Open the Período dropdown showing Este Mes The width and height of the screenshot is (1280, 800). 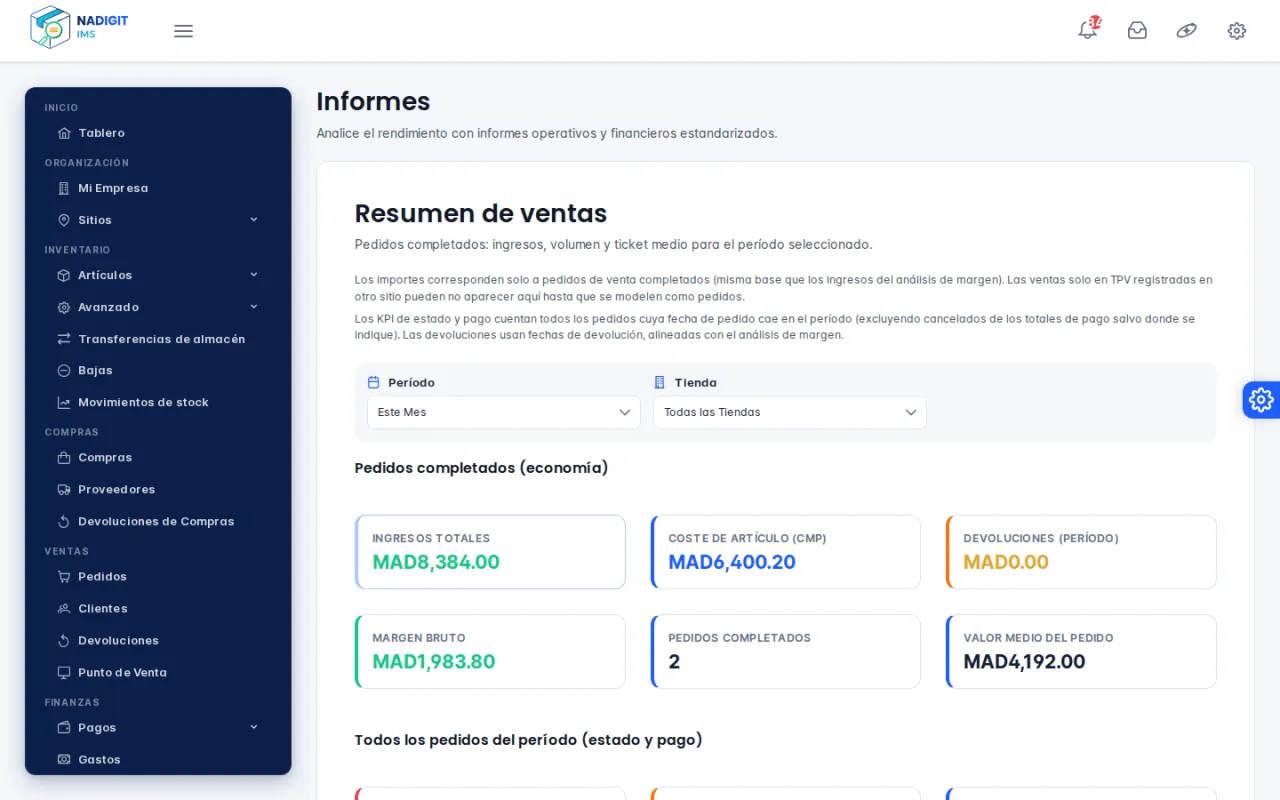(x=504, y=412)
